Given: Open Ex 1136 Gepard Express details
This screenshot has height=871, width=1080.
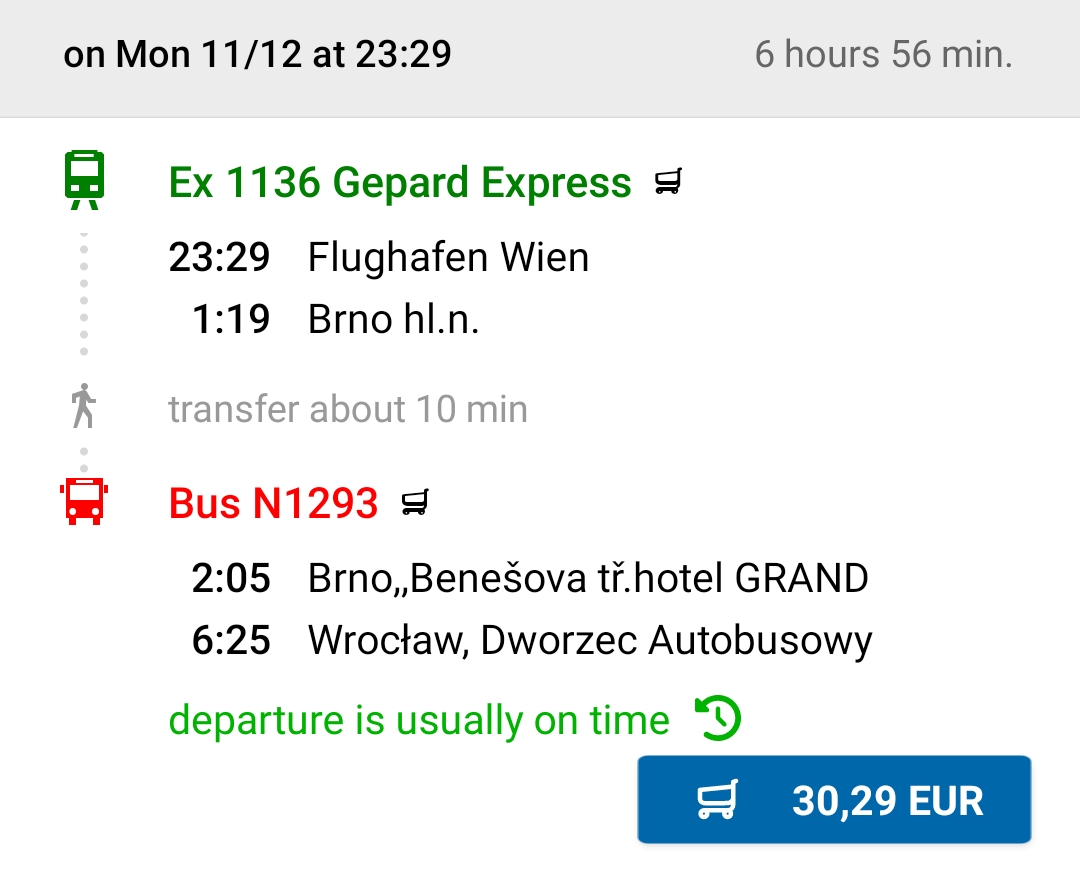Looking at the screenshot, I should (x=400, y=182).
